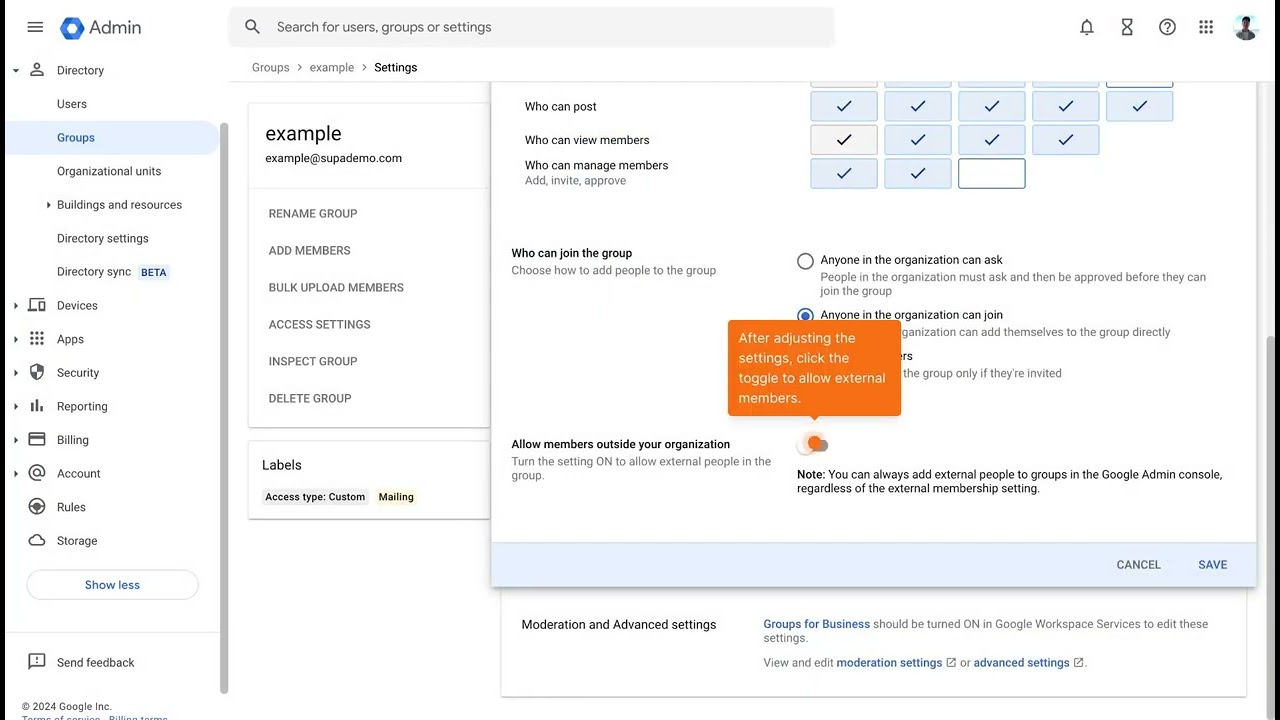1280x720 pixels.
Task: Click the sidebar vertical scrollbar
Action: click(x=223, y=400)
